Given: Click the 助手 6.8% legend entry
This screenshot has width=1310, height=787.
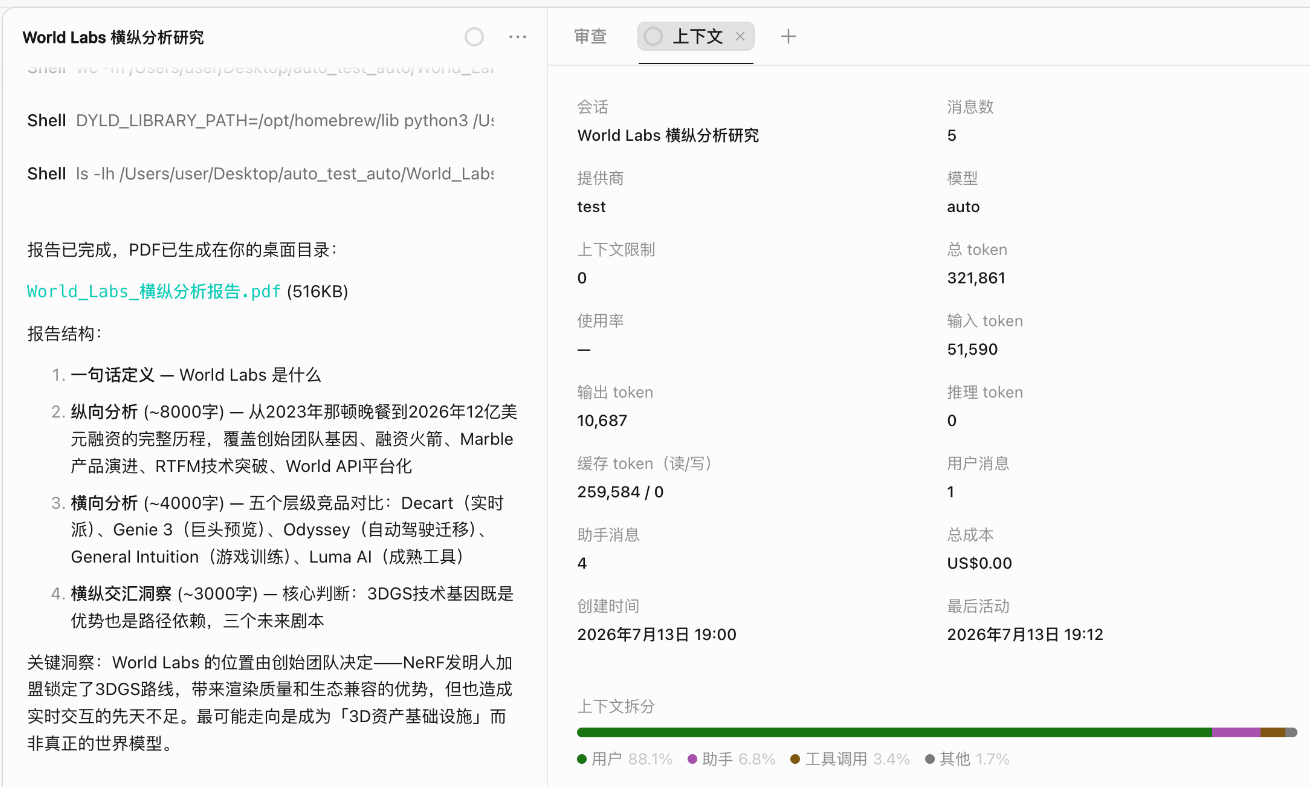Looking at the screenshot, I should click(732, 759).
